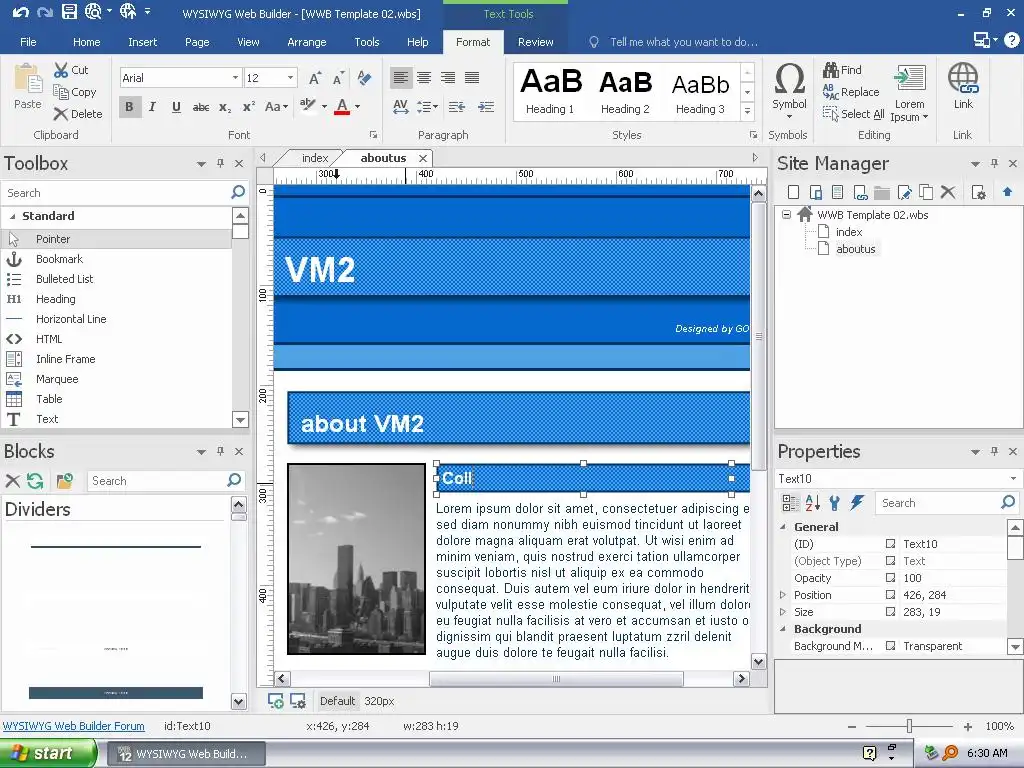The height and width of the screenshot is (768, 1024).
Task: Open the Arrange ribbon tab
Action: coord(306,42)
